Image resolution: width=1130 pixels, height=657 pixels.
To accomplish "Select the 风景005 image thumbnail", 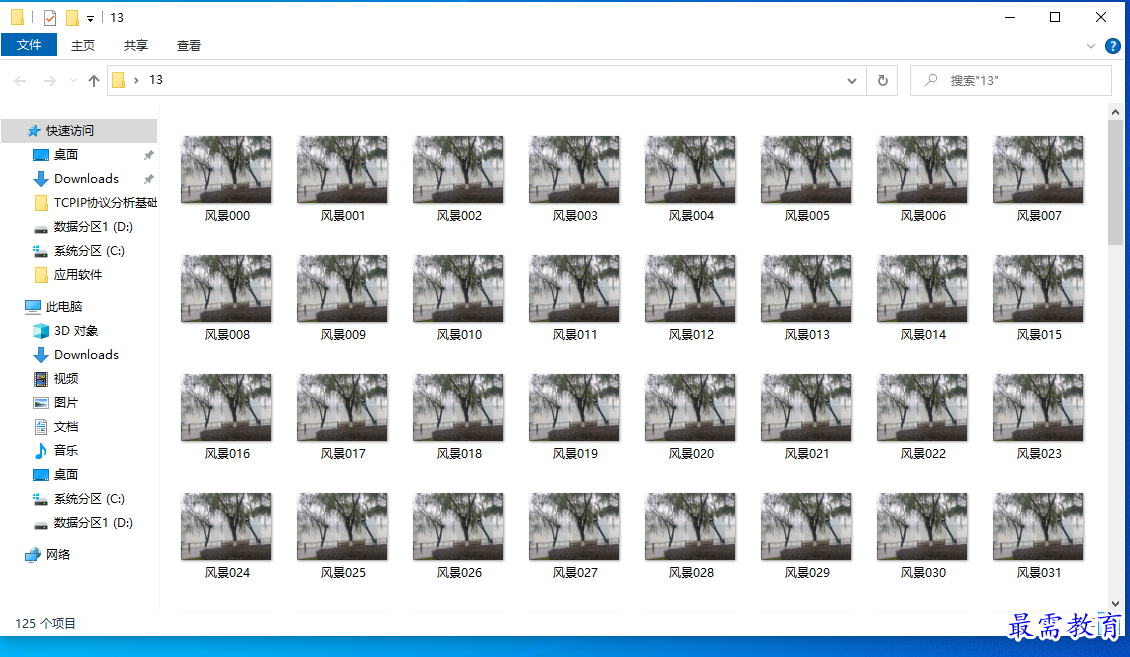I will click(806, 169).
